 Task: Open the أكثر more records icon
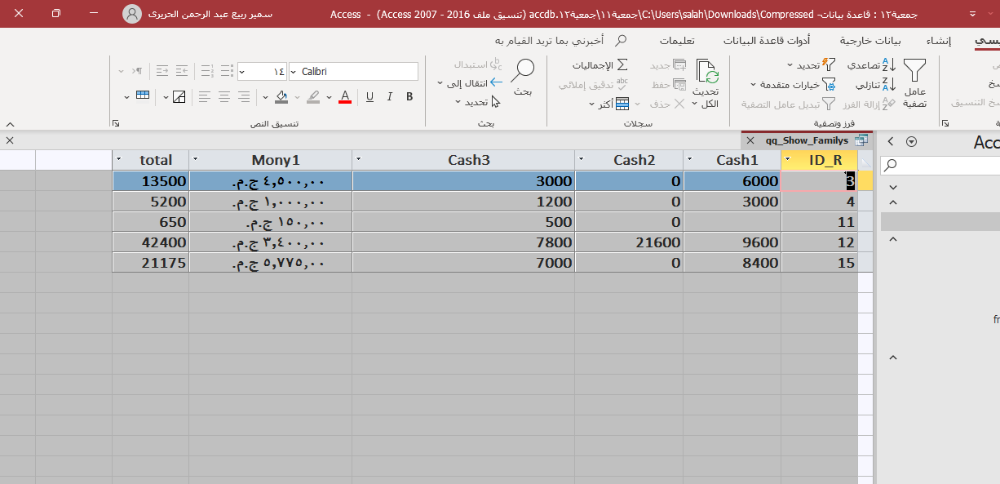coord(622,104)
